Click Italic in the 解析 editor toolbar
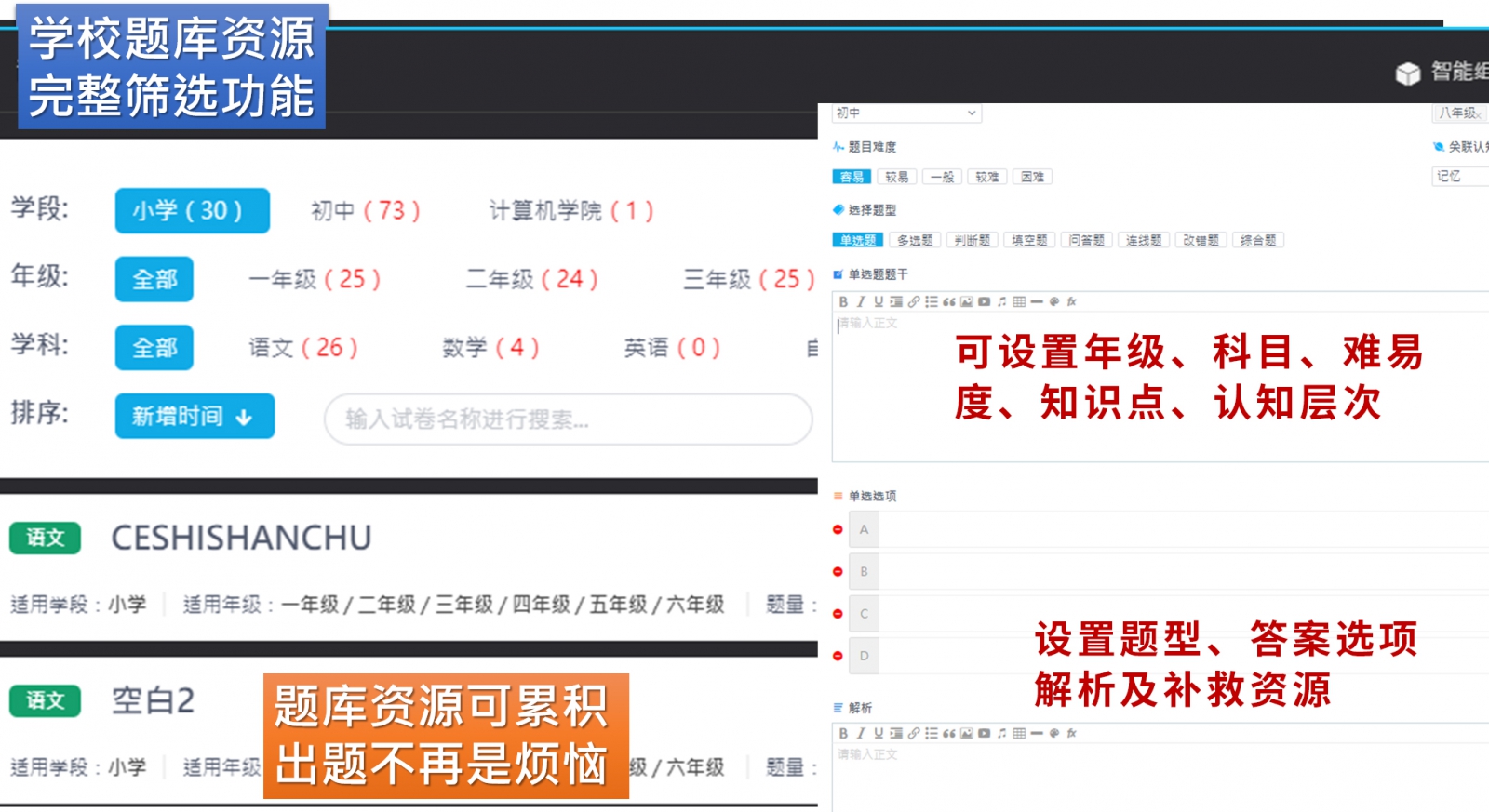 click(x=861, y=733)
